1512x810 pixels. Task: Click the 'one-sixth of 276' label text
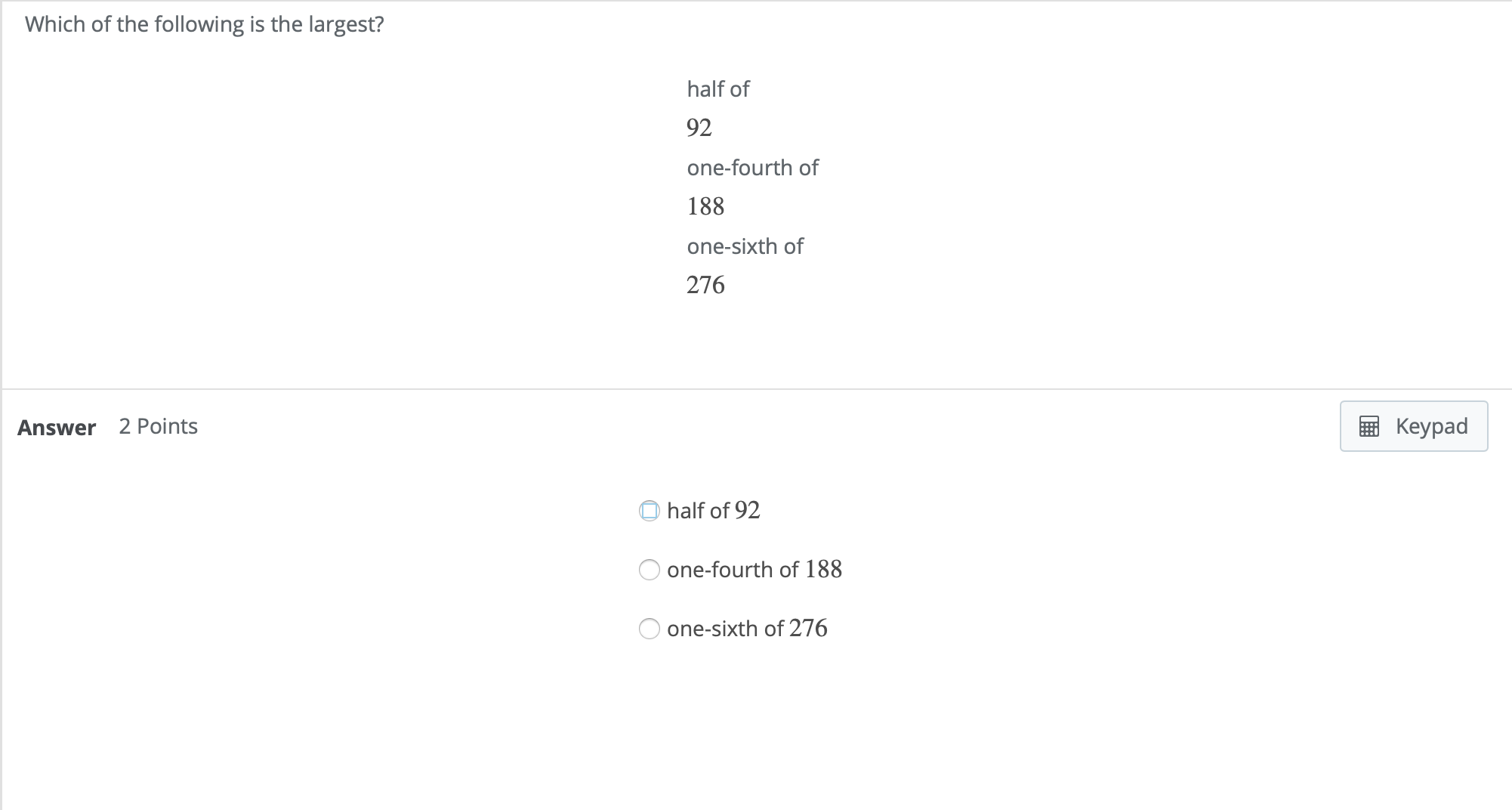(746, 628)
